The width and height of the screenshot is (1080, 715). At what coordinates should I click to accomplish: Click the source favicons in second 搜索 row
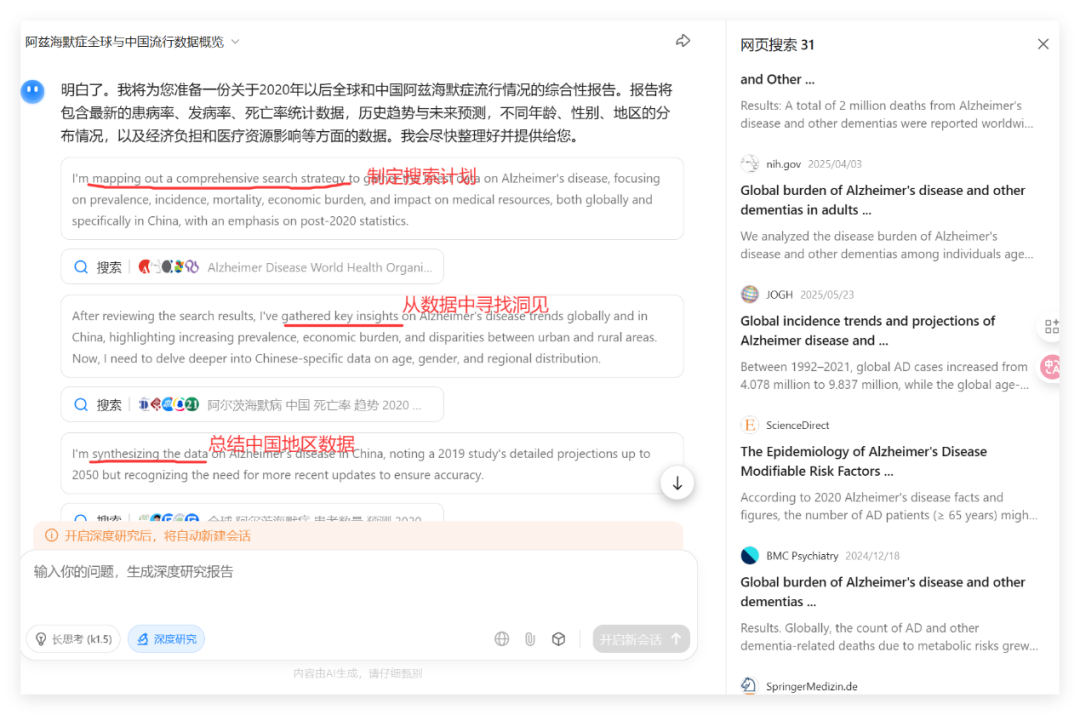click(x=168, y=404)
